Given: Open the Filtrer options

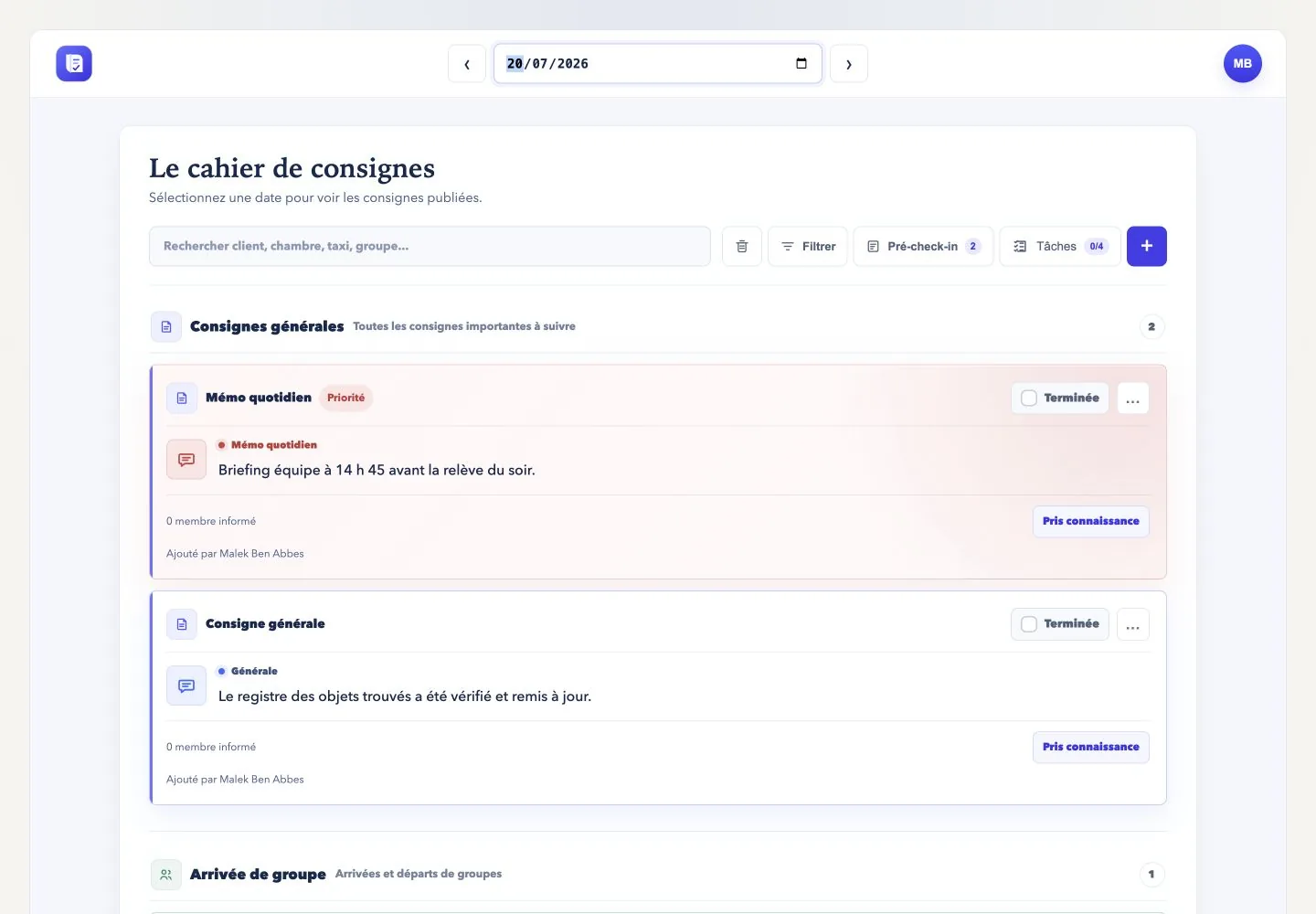Looking at the screenshot, I should 808,247.
